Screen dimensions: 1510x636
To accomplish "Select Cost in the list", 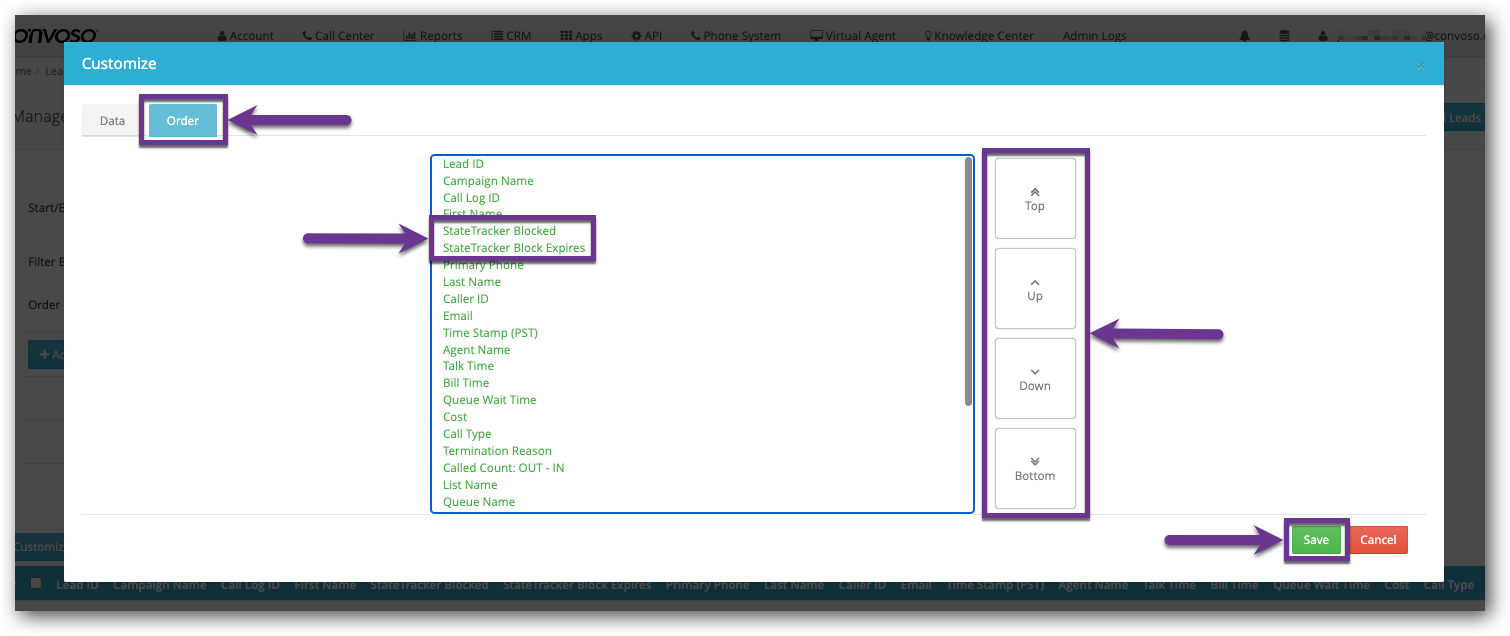I will (x=455, y=417).
